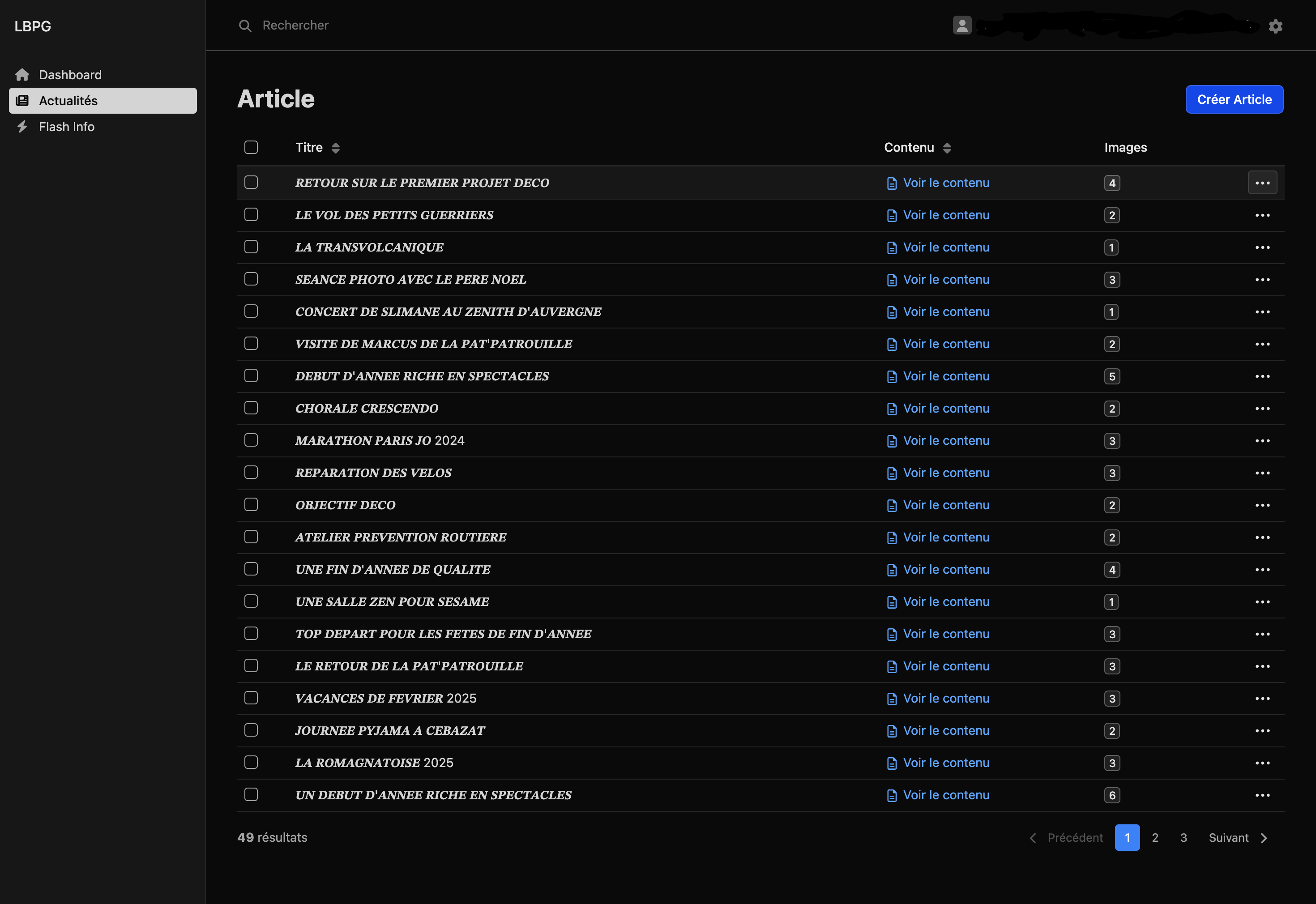1316x904 pixels.
Task: Check the ATELIER PREVENTION ROUTIERE row
Action: tap(251, 537)
